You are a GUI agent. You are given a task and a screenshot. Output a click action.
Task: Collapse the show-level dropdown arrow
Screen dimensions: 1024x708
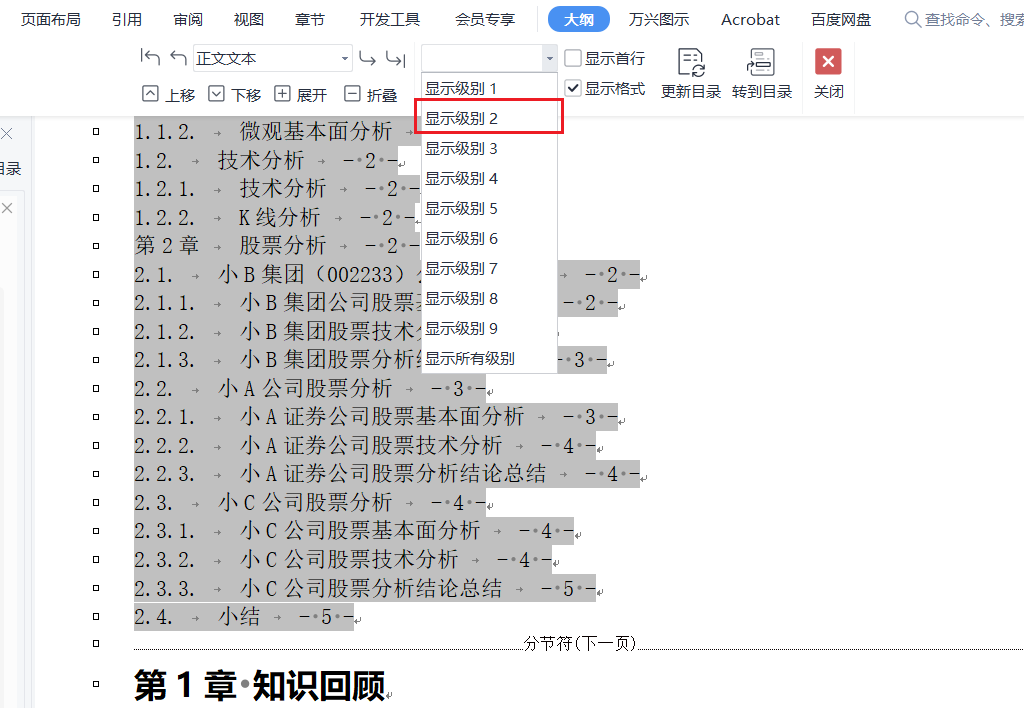click(548, 58)
